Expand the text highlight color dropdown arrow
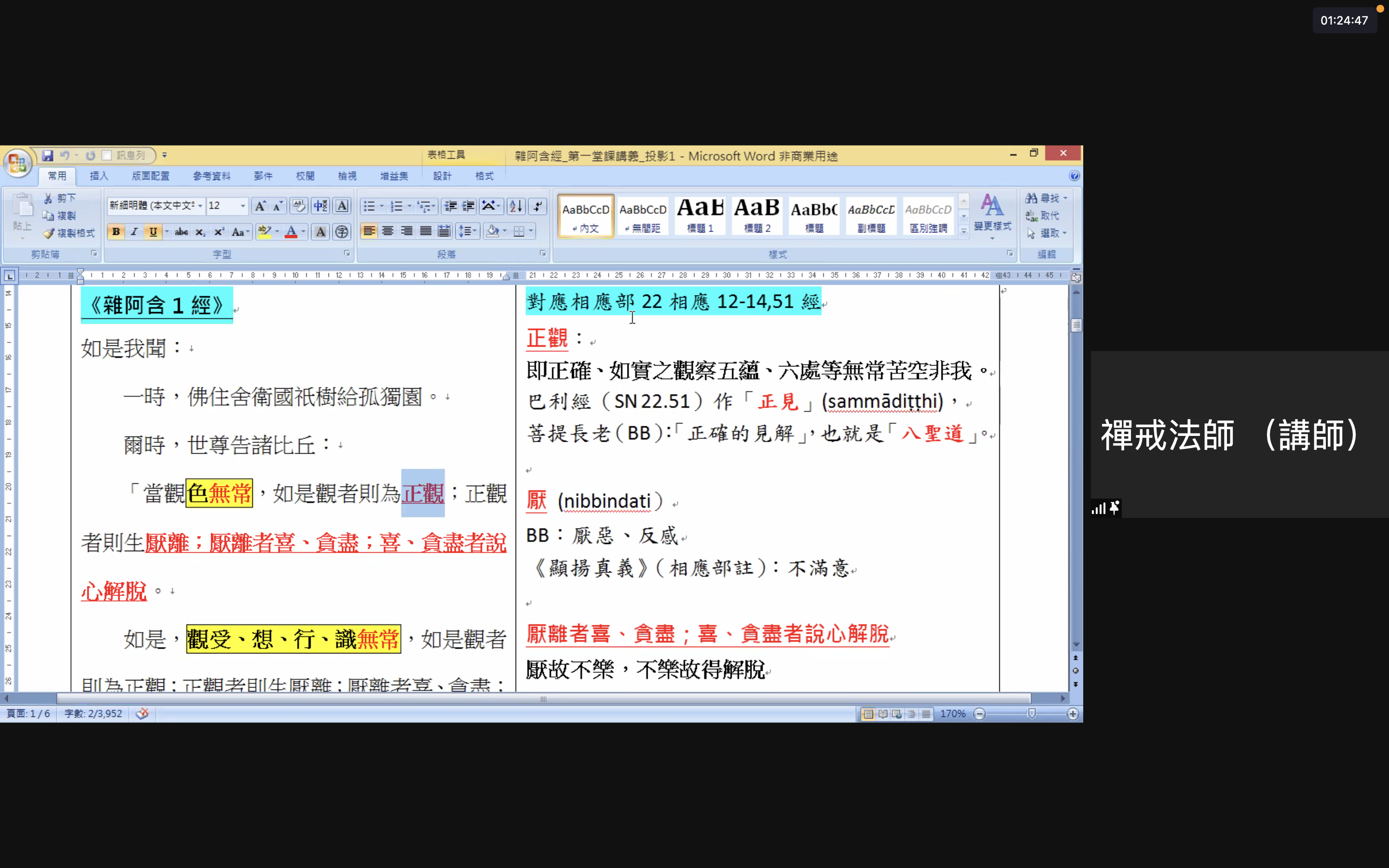Image resolution: width=1389 pixels, height=868 pixels. click(277, 232)
